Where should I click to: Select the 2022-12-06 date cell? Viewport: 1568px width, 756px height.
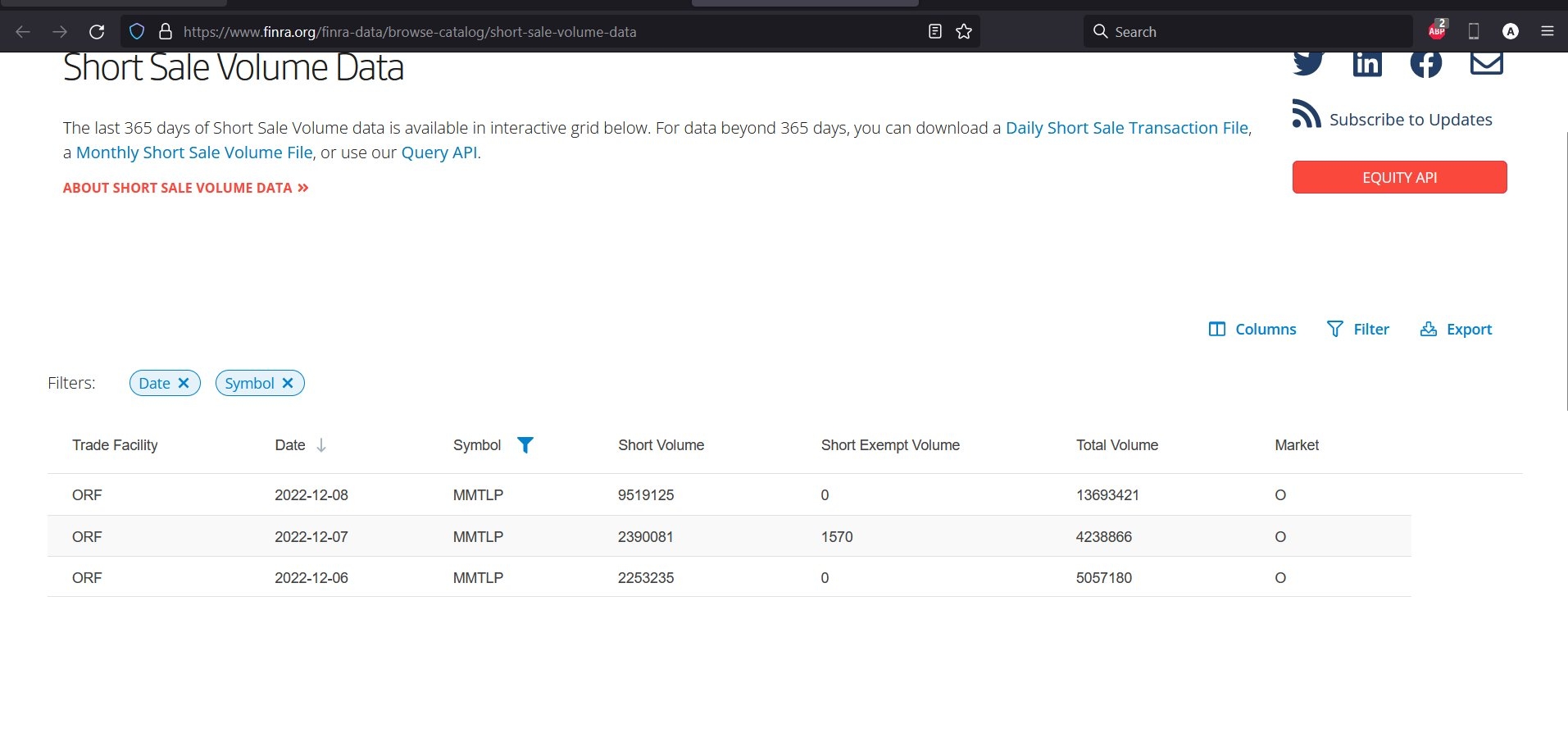pyautogui.click(x=311, y=578)
